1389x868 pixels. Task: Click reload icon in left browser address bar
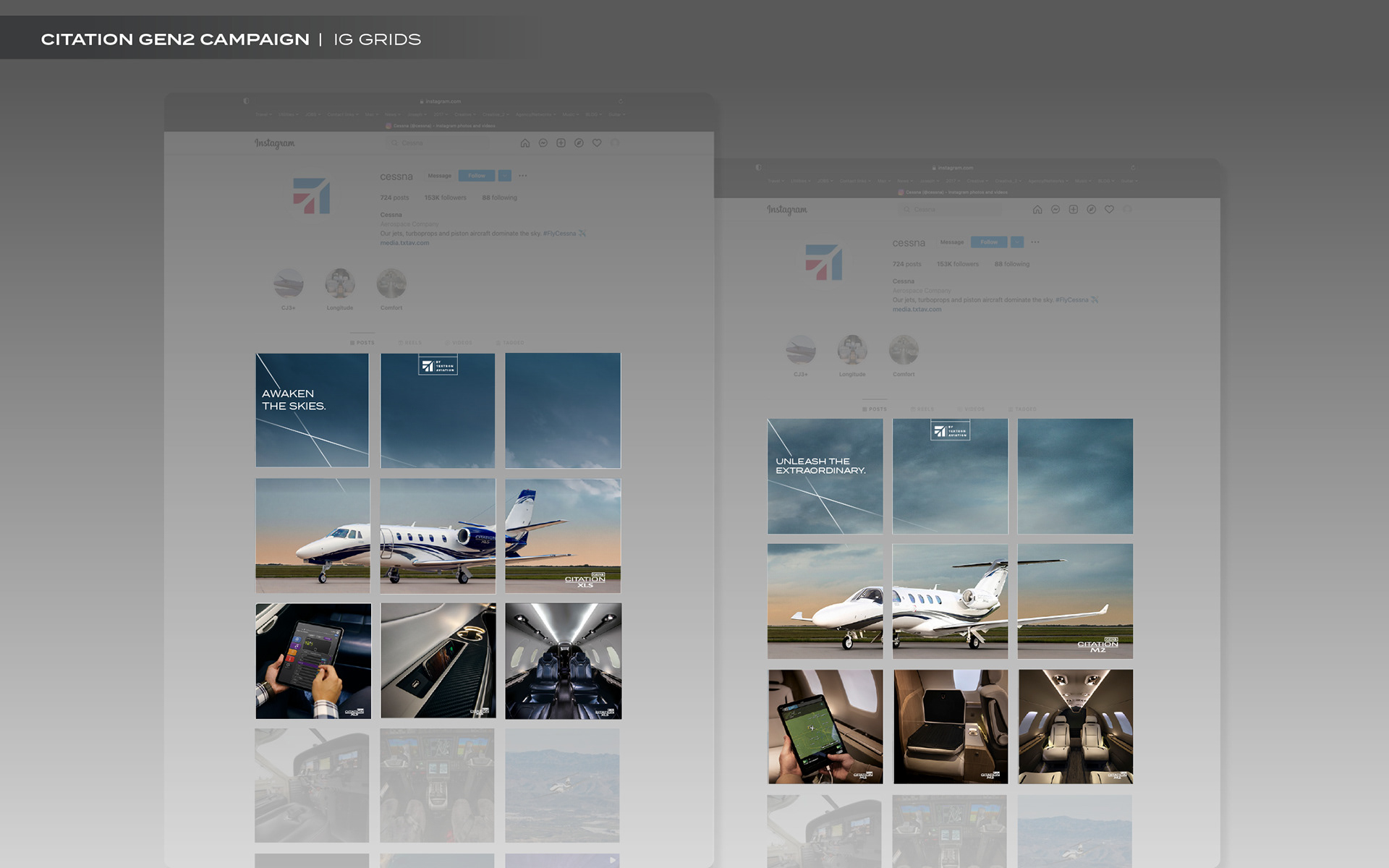coord(621,101)
